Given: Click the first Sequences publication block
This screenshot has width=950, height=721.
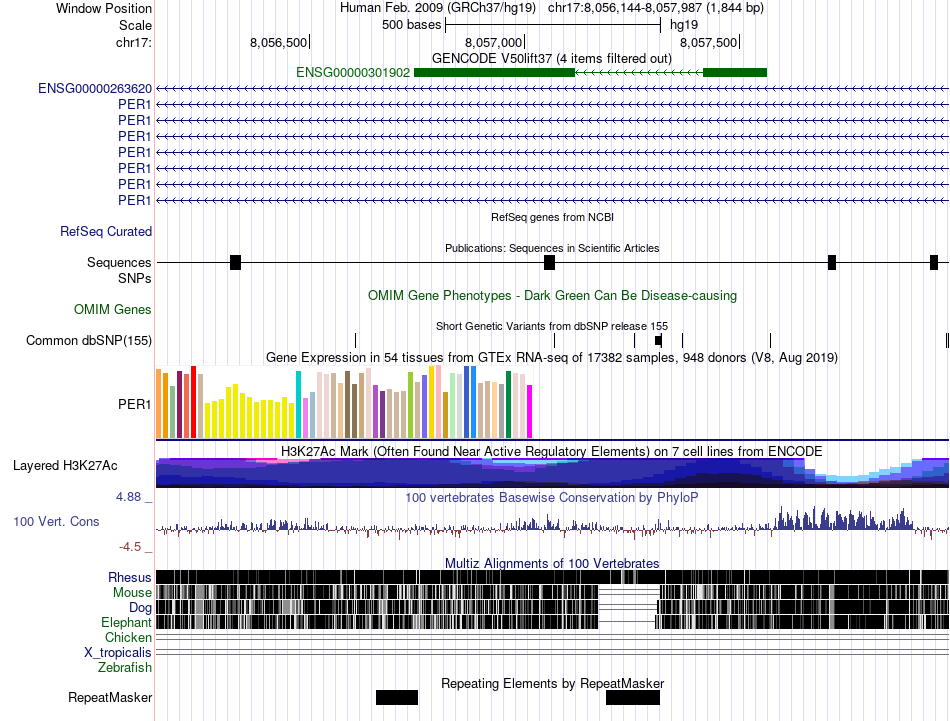Looking at the screenshot, I should pyautogui.click(x=236, y=262).
